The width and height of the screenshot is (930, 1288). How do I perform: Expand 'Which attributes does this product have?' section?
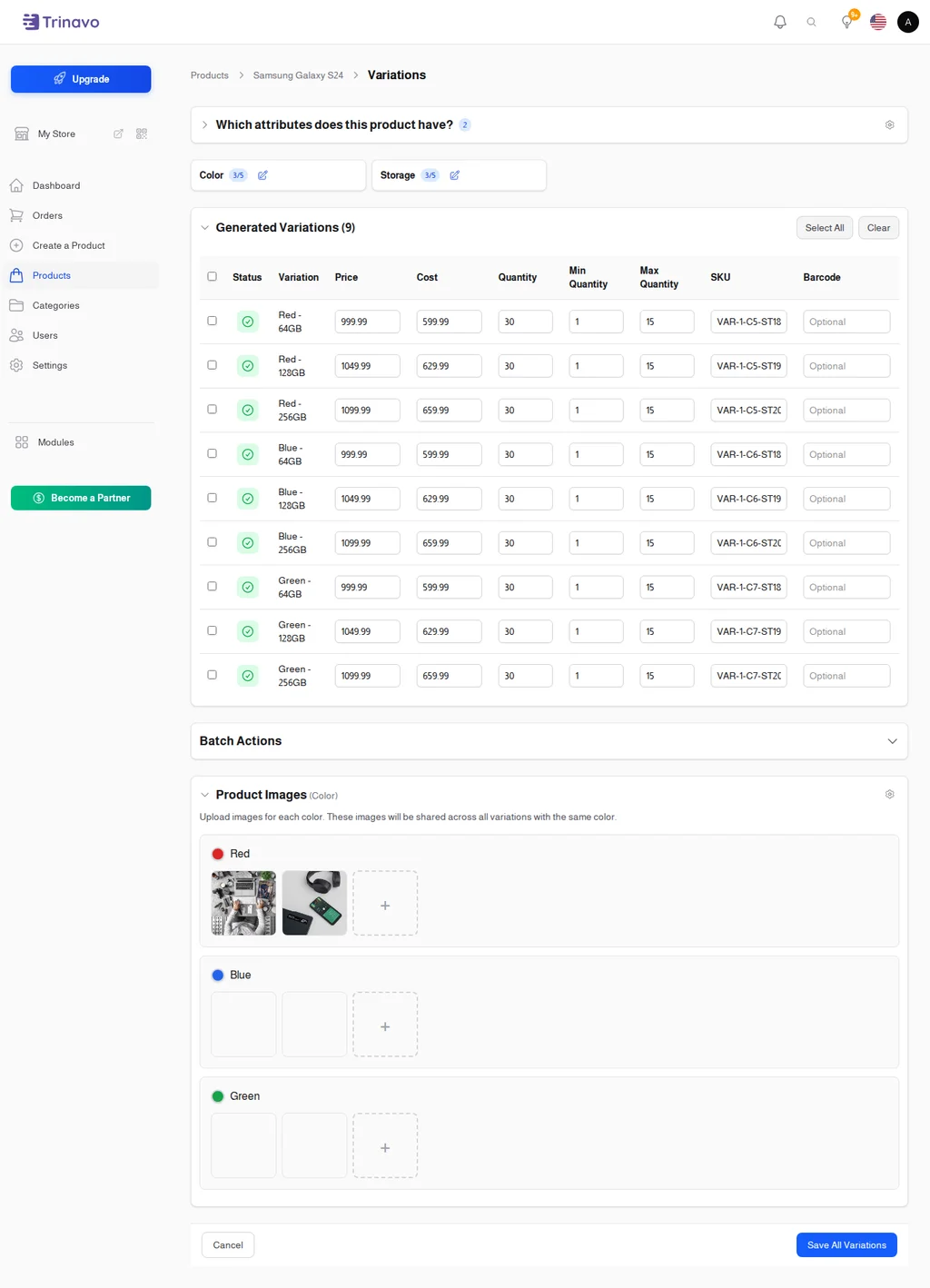[x=204, y=125]
